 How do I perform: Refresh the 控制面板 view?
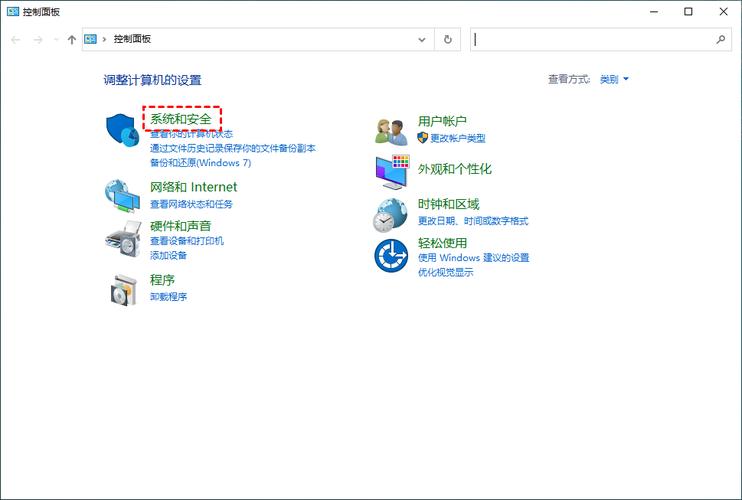(x=448, y=40)
